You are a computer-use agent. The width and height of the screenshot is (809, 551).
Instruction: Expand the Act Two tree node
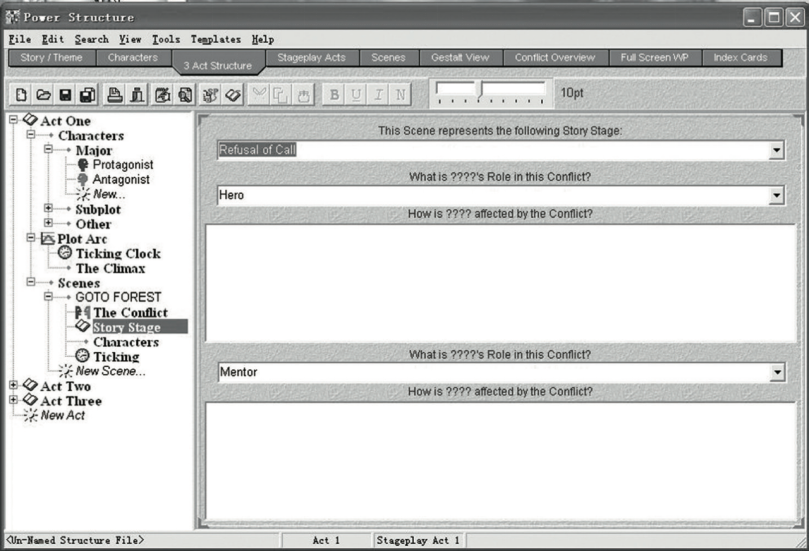tap(14, 385)
